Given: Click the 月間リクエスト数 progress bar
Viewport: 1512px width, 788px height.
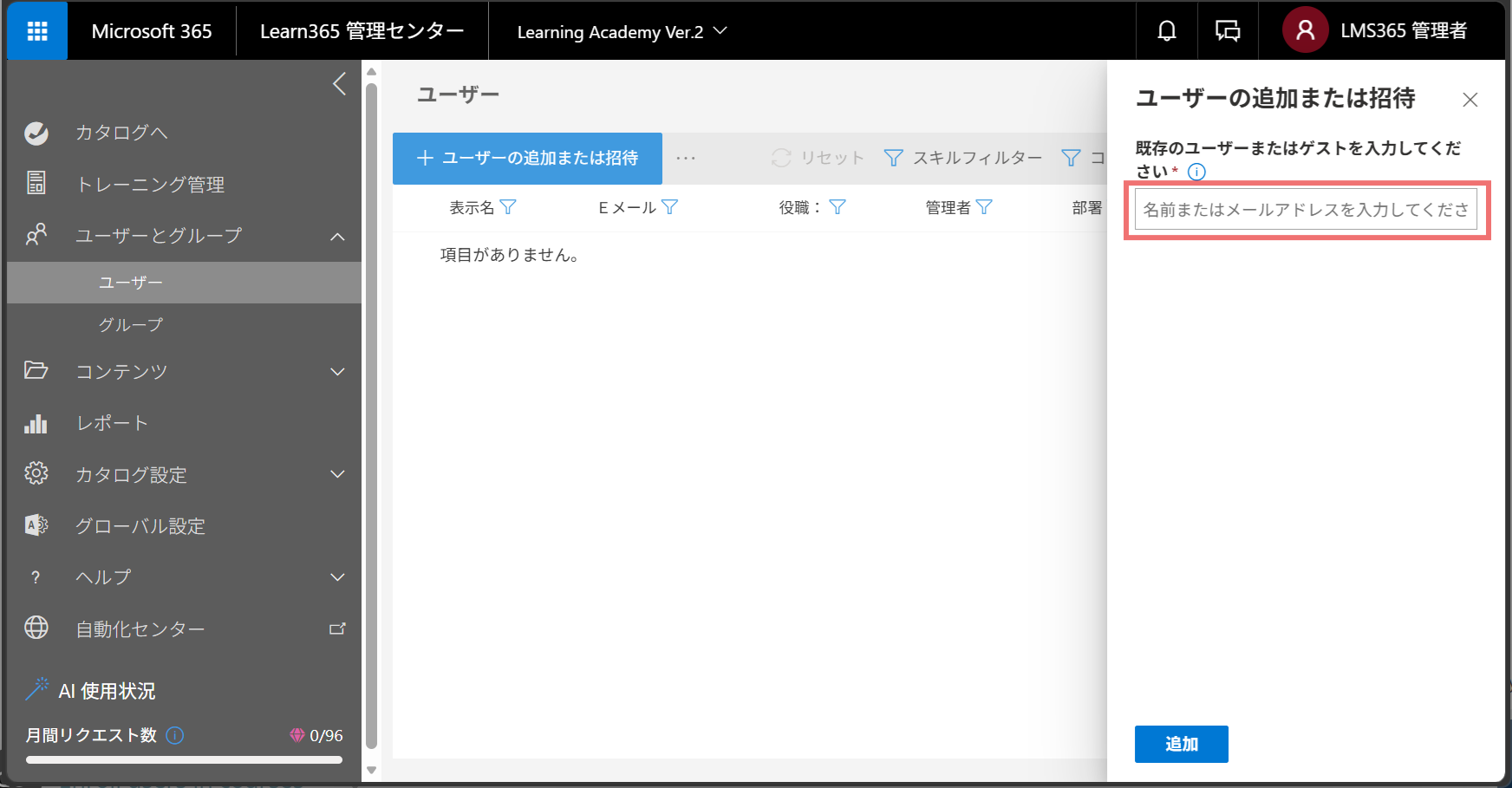Looking at the screenshot, I should click(x=184, y=760).
